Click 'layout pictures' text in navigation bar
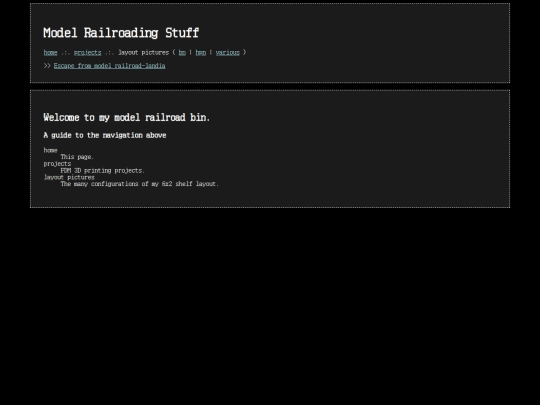 (144, 52)
